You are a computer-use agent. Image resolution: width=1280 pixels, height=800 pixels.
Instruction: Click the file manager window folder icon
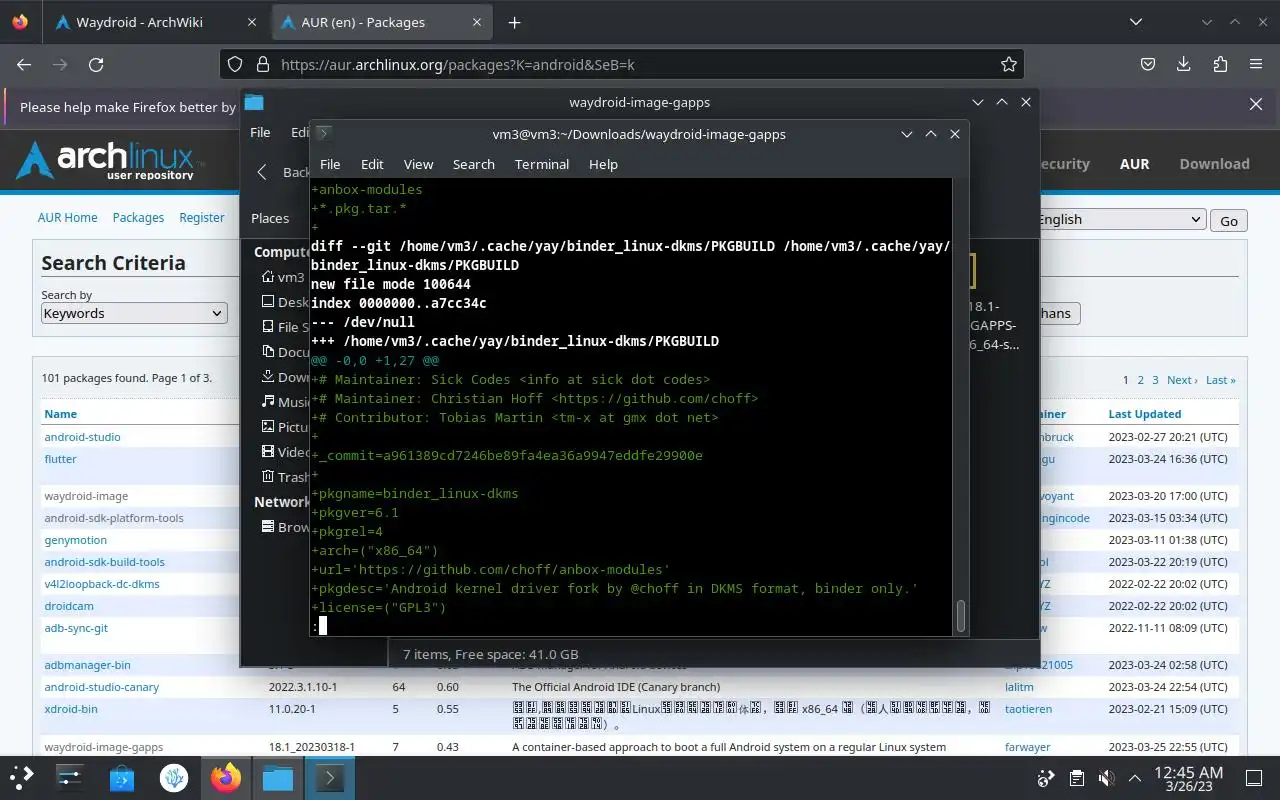coord(254,102)
